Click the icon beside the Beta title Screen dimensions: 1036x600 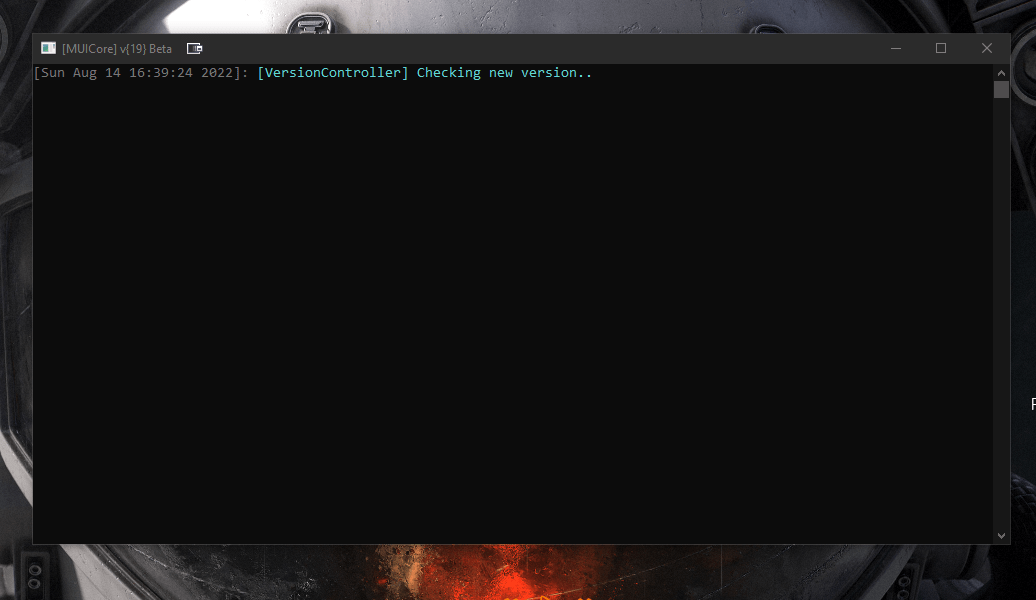pos(194,48)
